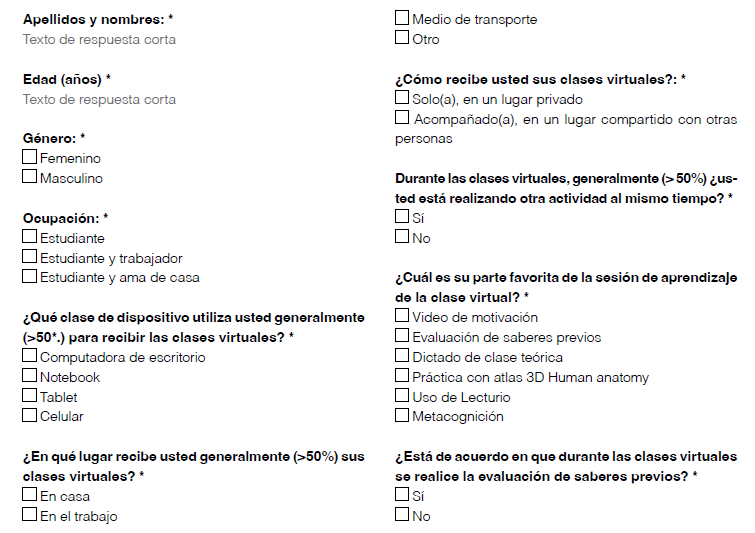The height and width of the screenshot is (533, 755).
Task: Check Solo(a), en un lugar privado
Action: (x=402, y=99)
